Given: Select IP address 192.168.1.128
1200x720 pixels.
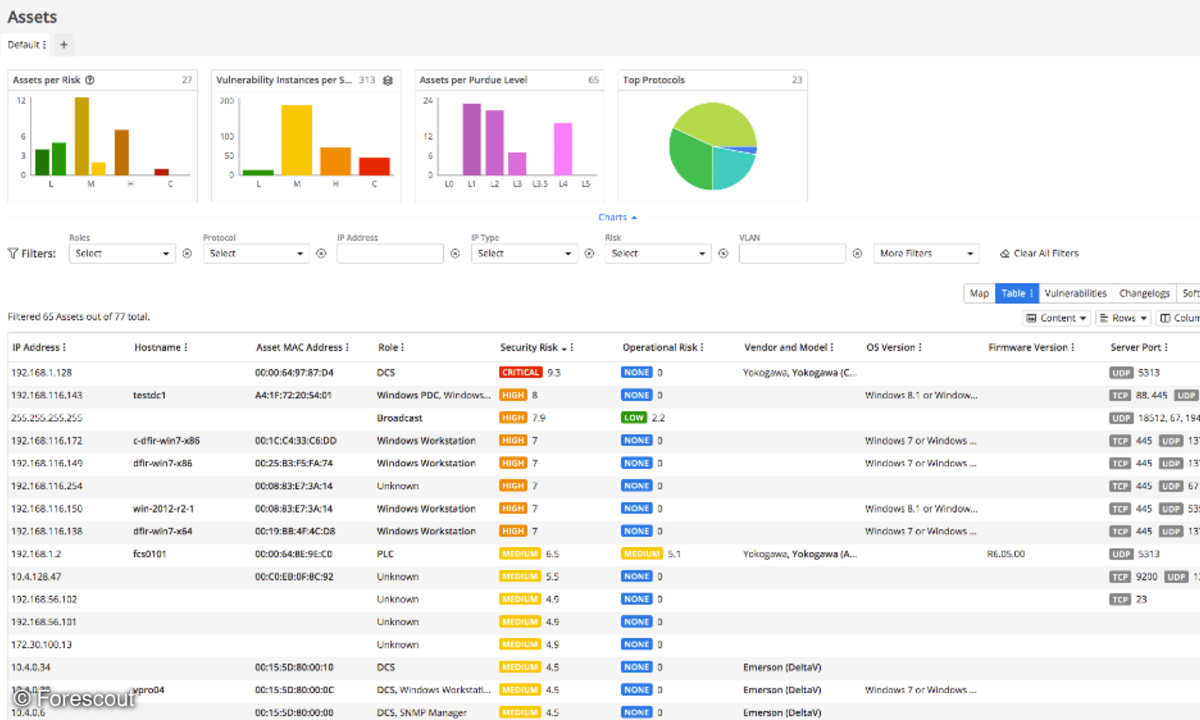Looking at the screenshot, I should (40, 372).
